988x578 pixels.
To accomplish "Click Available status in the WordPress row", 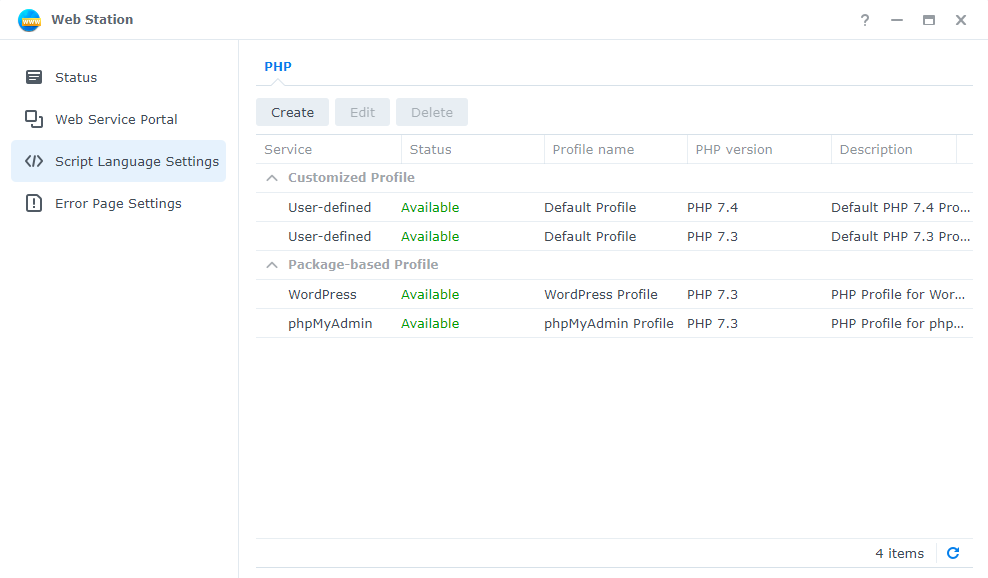I will (x=430, y=294).
